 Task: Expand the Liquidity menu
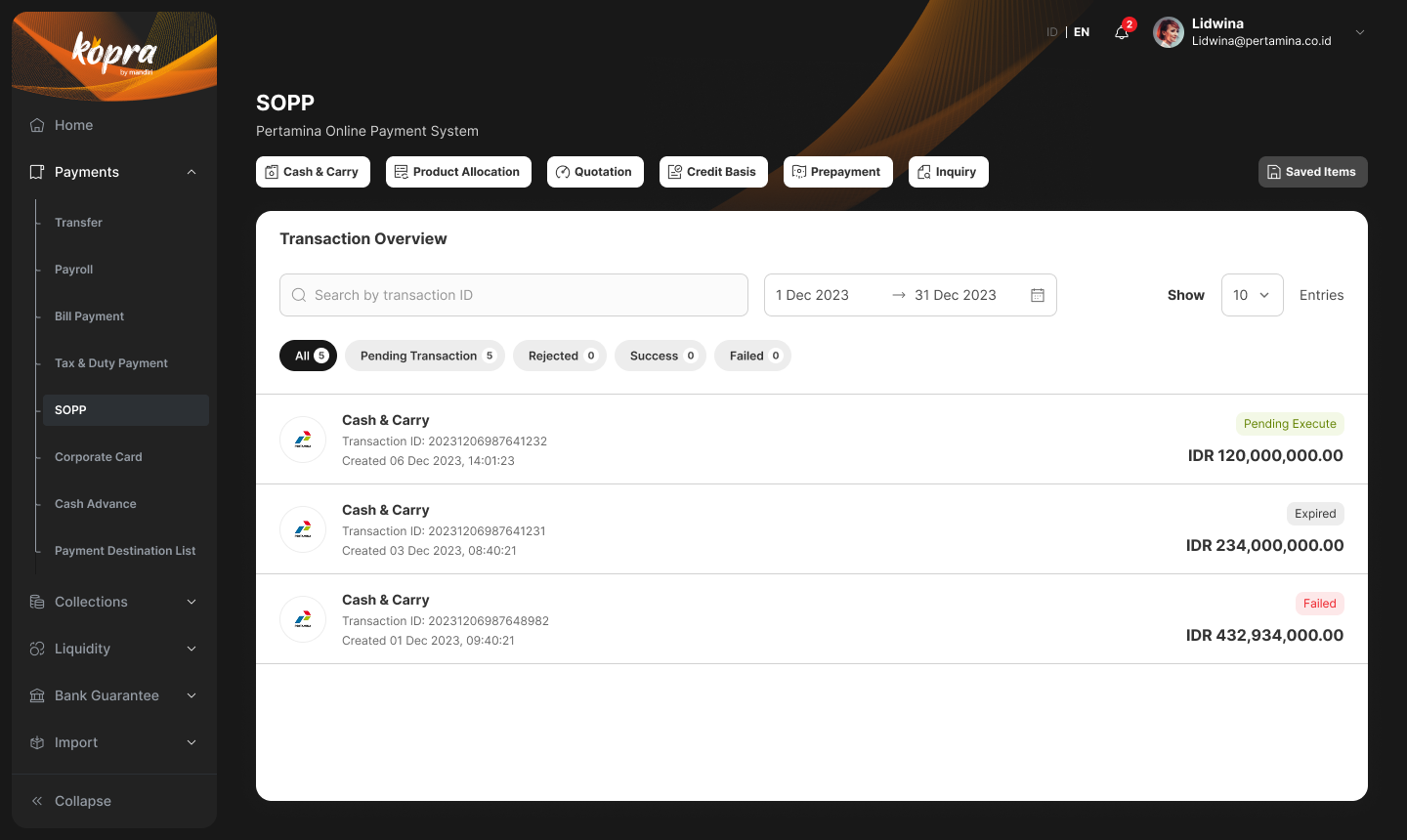pyautogui.click(x=192, y=649)
